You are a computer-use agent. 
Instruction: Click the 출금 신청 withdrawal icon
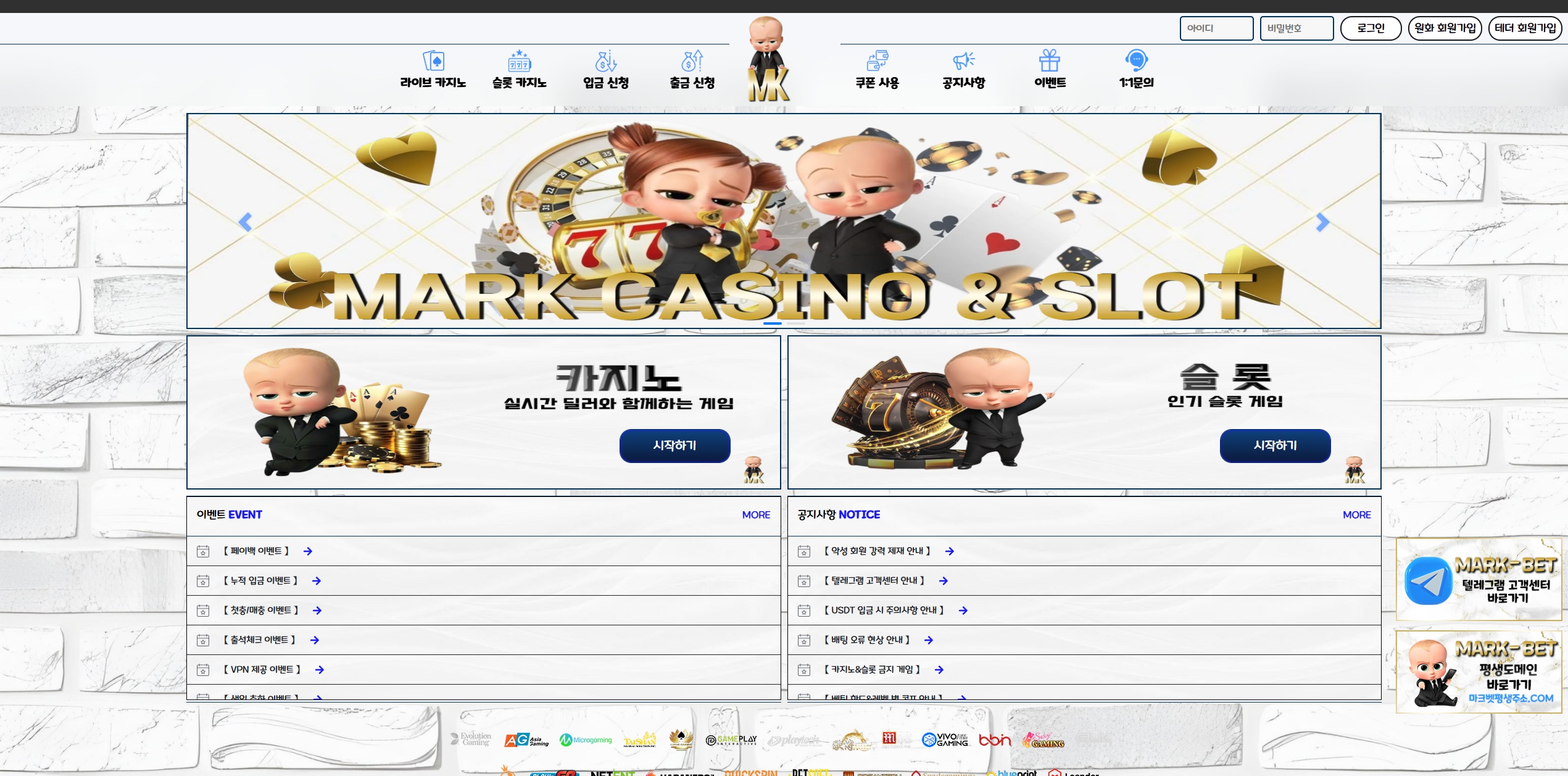coord(692,61)
